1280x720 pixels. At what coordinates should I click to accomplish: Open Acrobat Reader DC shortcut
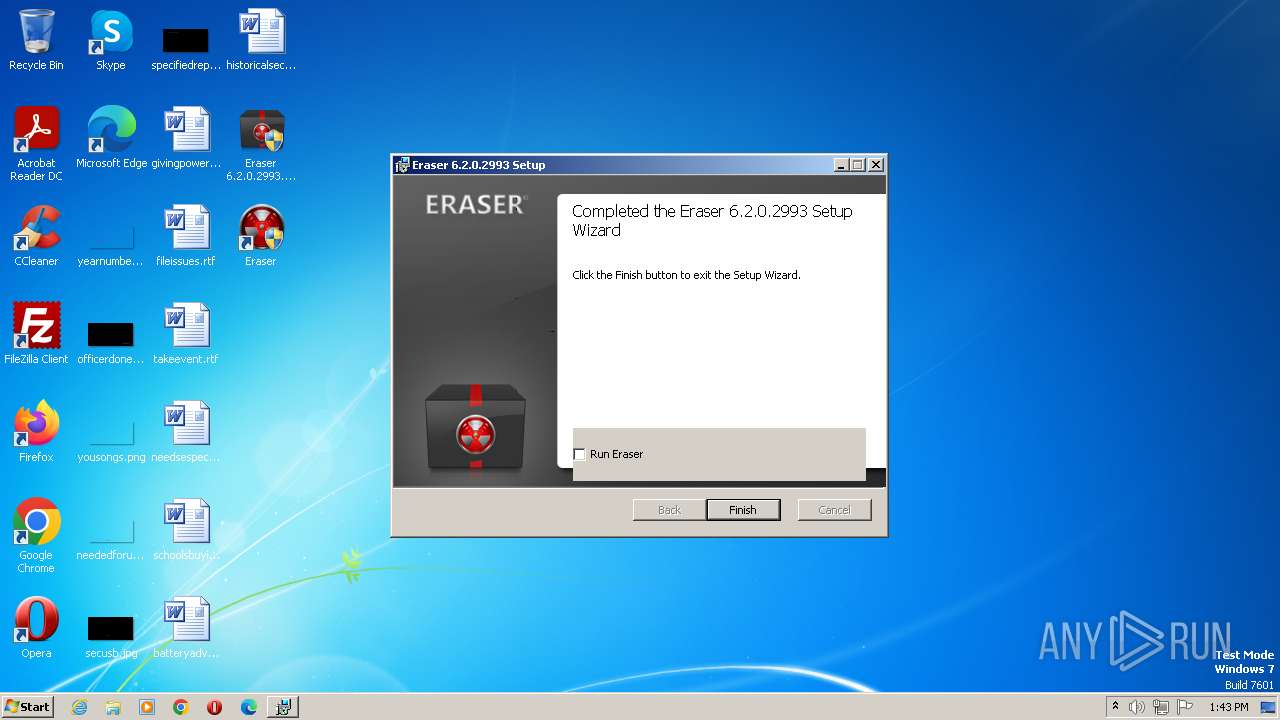click(x=36, y=144)
